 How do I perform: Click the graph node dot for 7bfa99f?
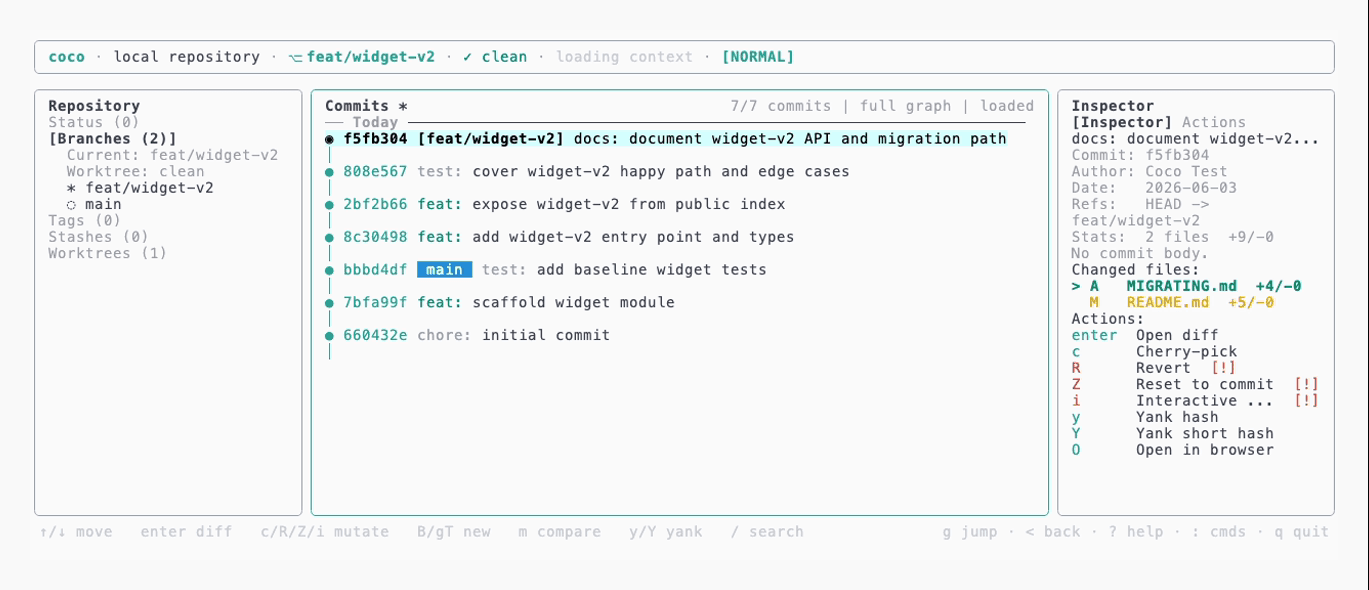[329, 303]
